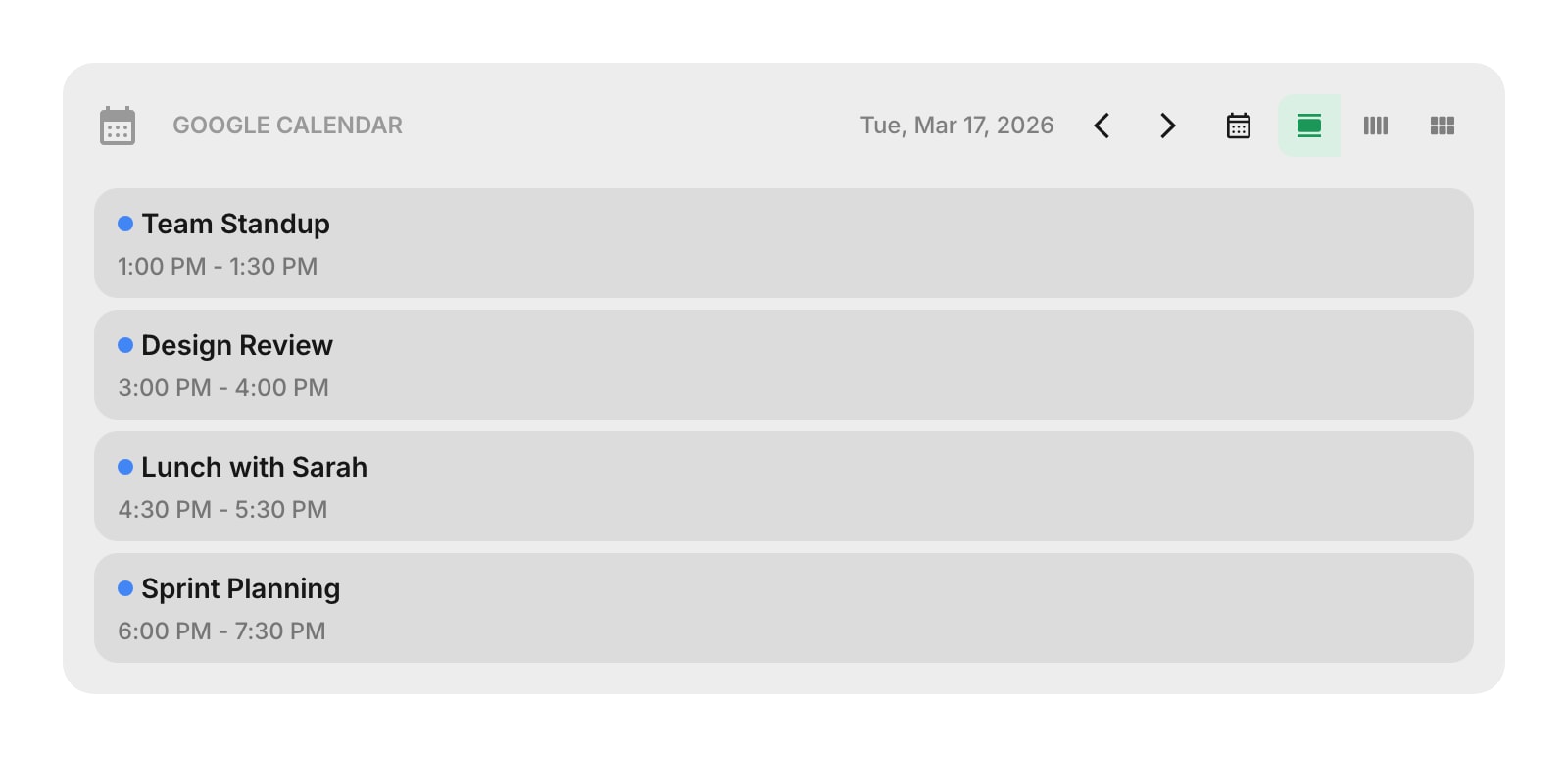Click the blue dot beside Sprint Planning
Screen dimensions: 1568x757
(x=124, y=588)
